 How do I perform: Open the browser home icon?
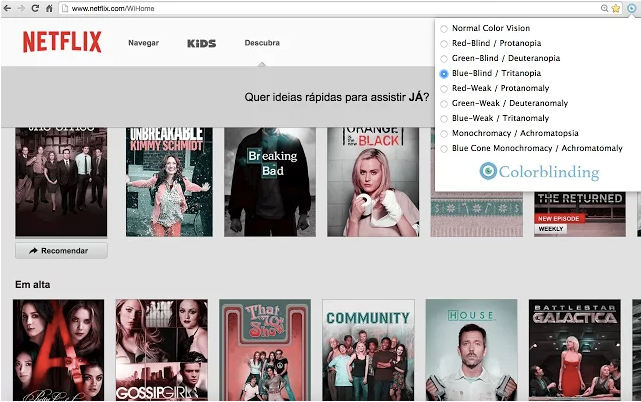coord(49,8)
